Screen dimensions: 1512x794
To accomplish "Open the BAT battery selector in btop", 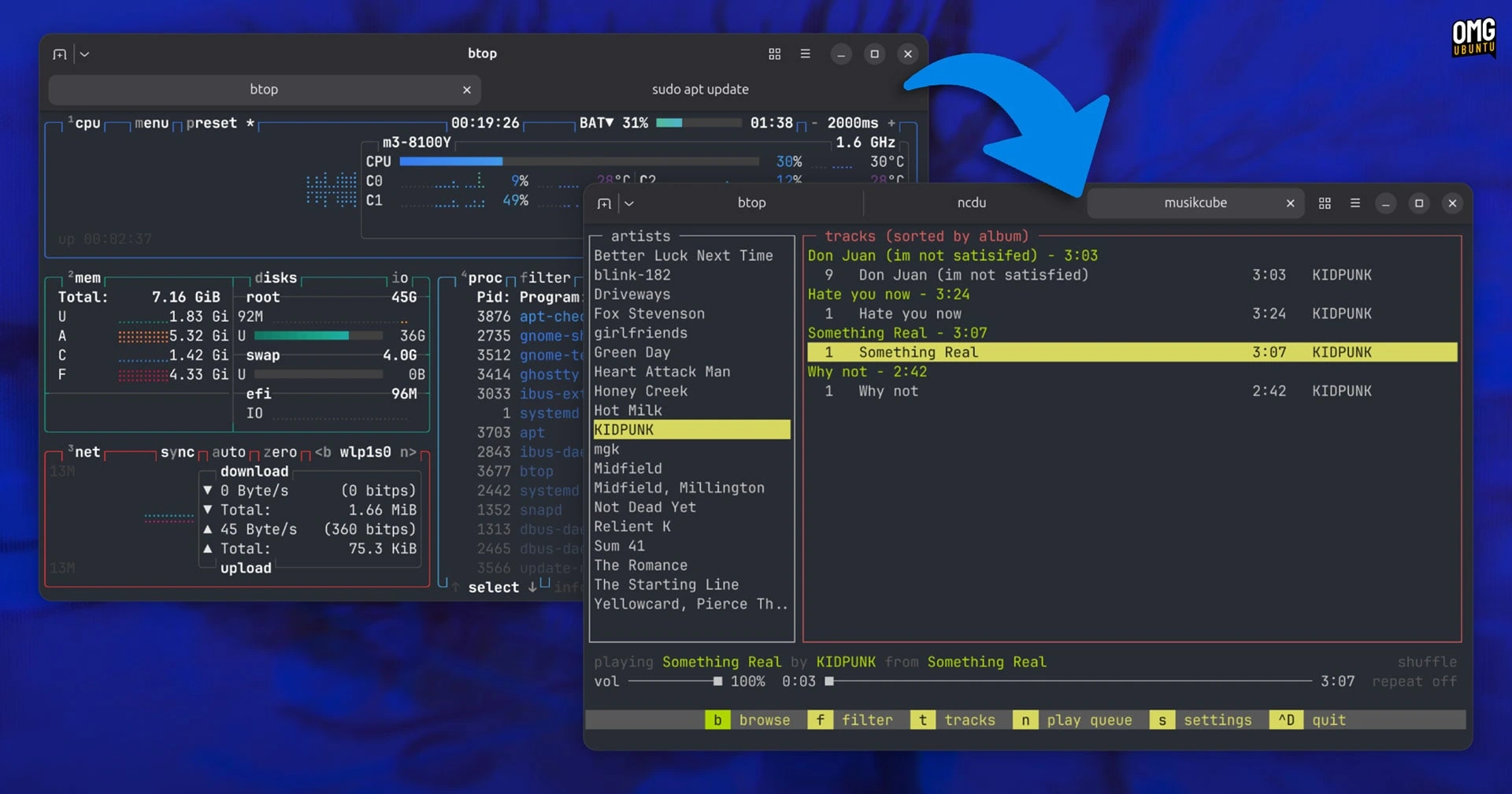I will pos(596,123).
